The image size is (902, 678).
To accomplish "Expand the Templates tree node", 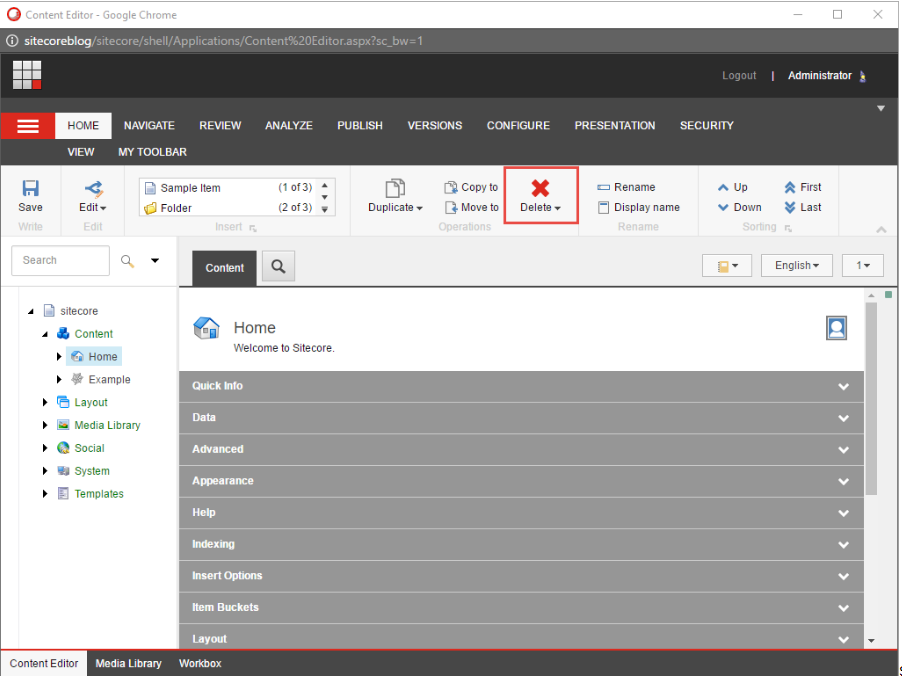I will 45,495.
